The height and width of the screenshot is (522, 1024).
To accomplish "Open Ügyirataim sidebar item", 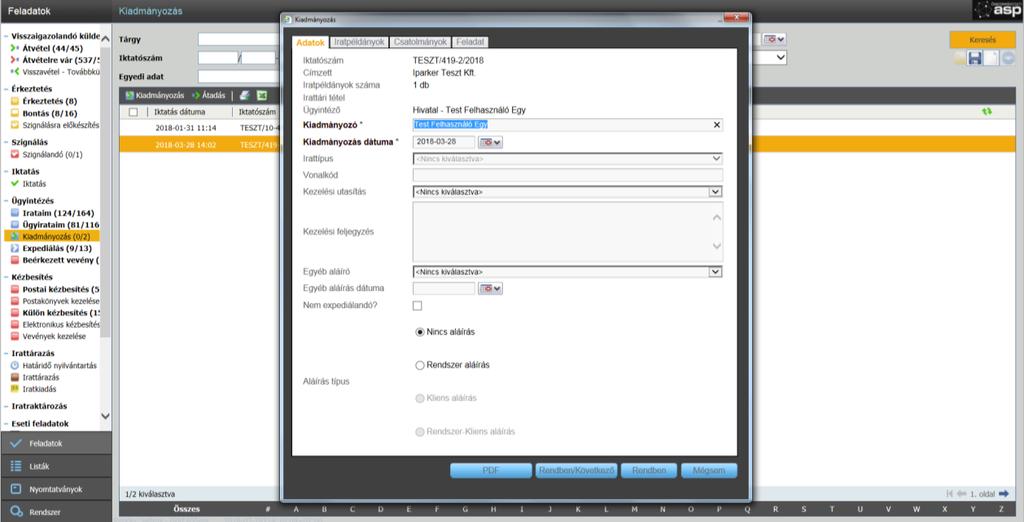I will [x=55, y=225].
